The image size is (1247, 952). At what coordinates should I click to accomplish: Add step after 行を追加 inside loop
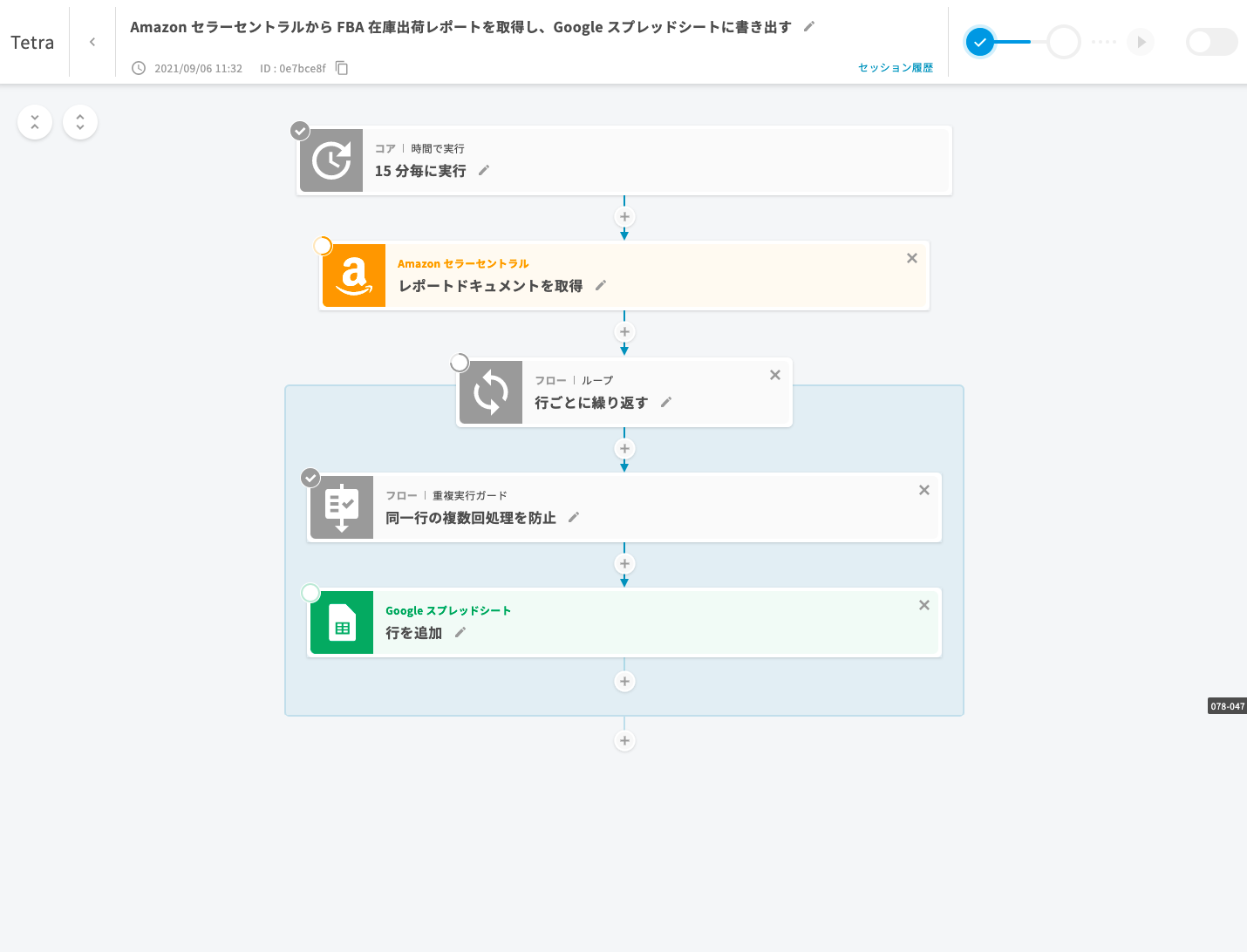click(x=624, y=682)
